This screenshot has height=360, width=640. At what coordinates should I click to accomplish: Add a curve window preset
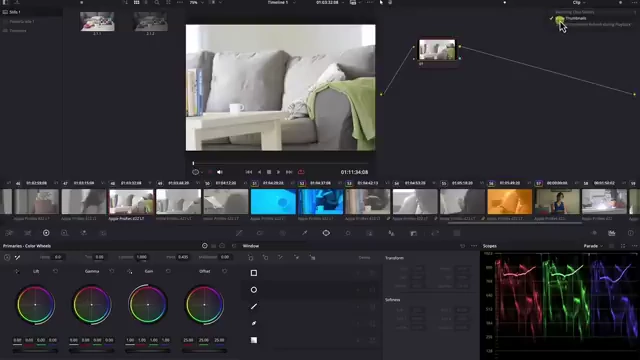click(297, 258)
